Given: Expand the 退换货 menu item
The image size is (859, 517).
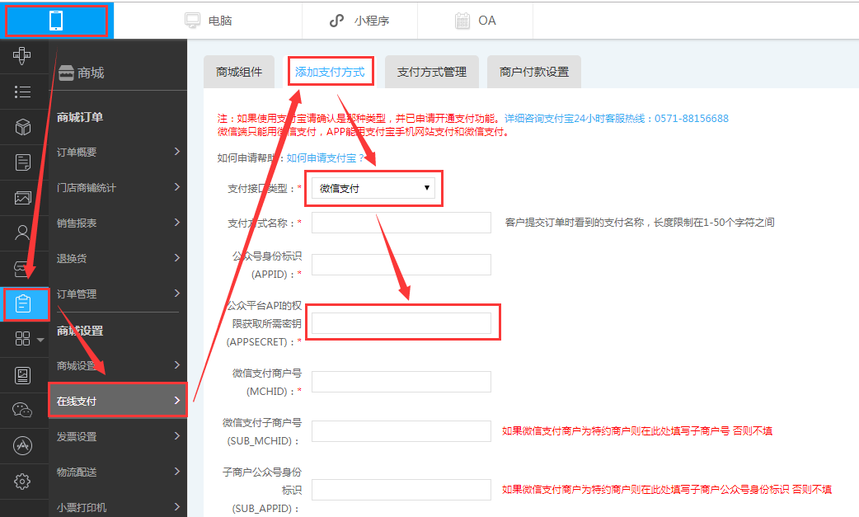Looking at the screenshot, I should click(118, 258).
